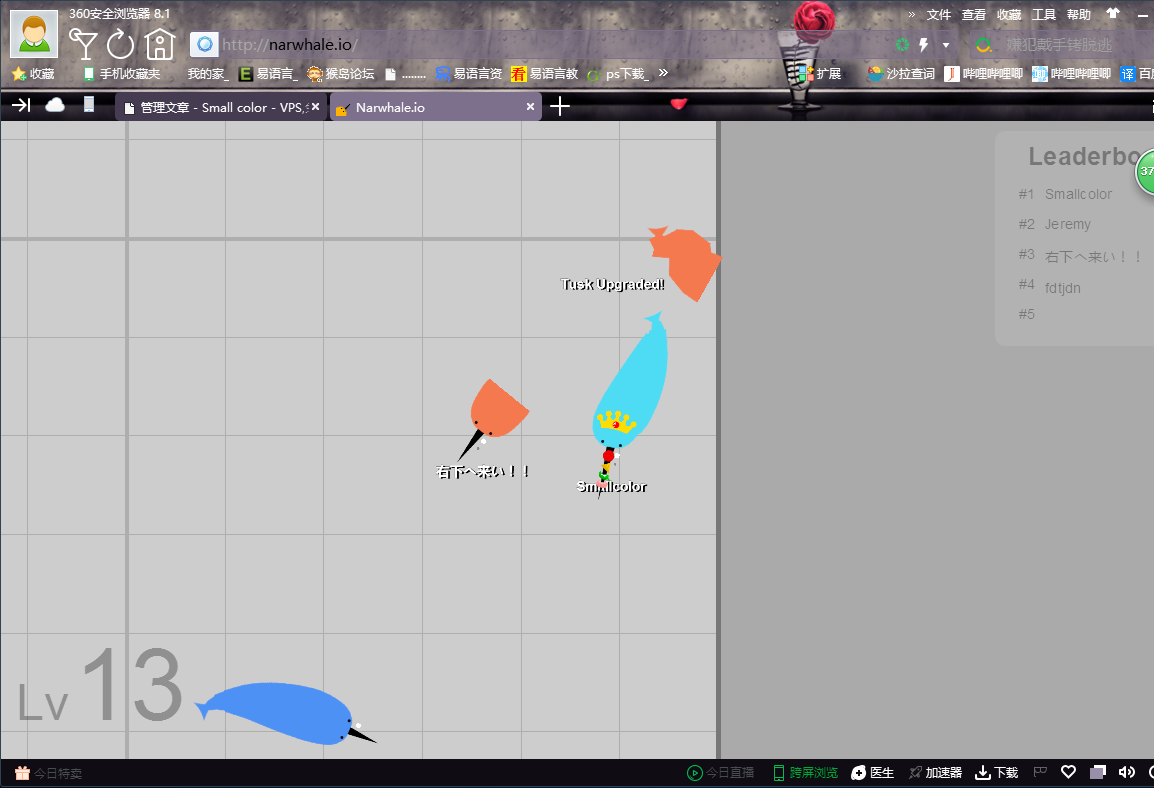Click the refresh page icon
1154x788 pixels.
coord(120,44)
